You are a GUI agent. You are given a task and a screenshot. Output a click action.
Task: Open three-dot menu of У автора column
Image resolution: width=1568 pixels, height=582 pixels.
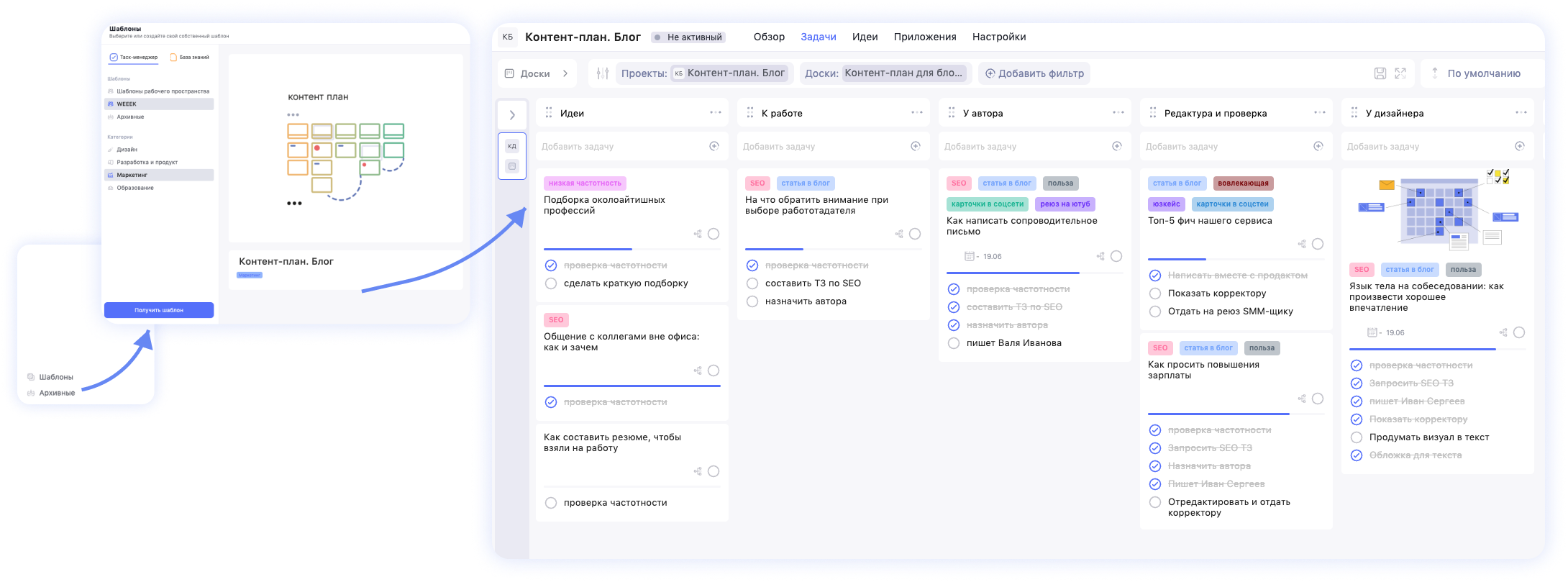coord(1118,112)
